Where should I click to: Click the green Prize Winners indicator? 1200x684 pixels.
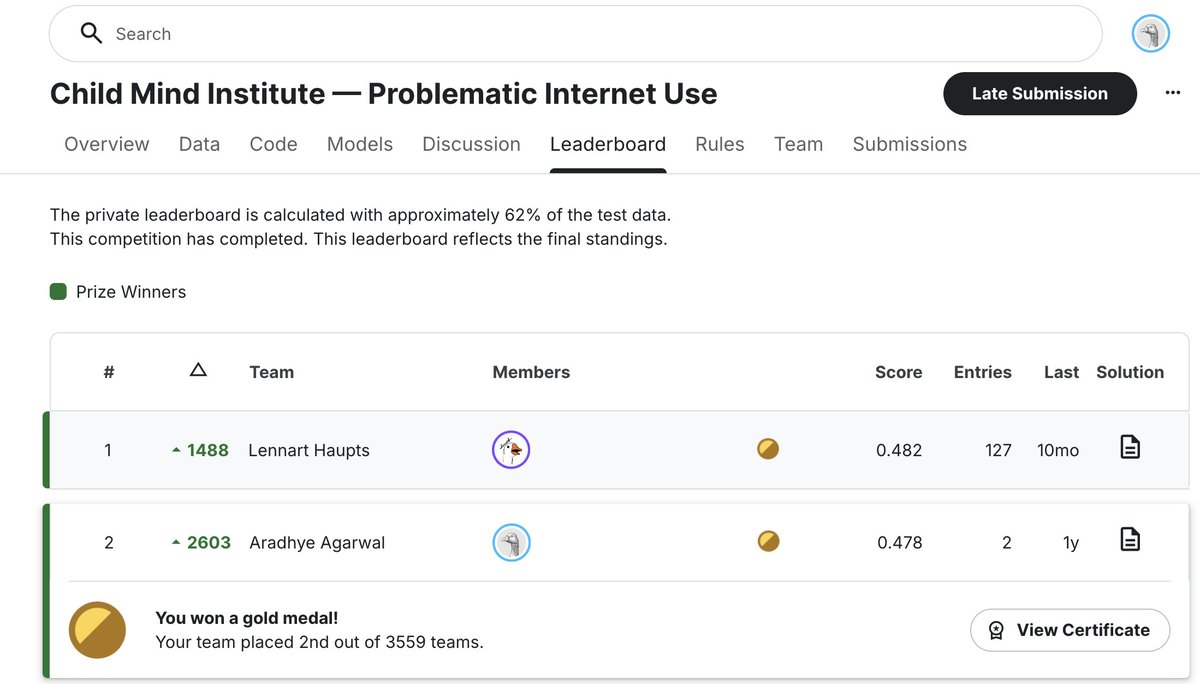[57, 291]
